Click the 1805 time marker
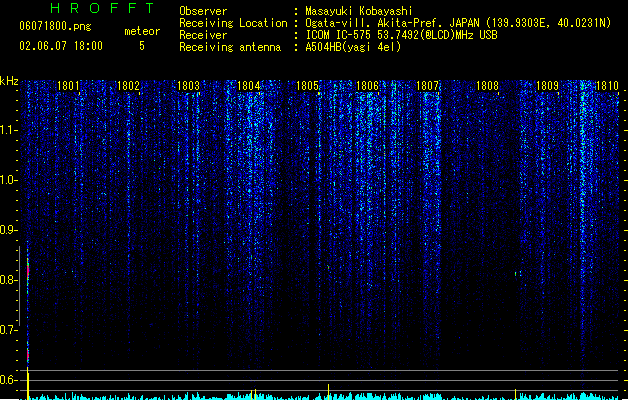Viewport: 629px width, 400px height. tap(307, 86)
